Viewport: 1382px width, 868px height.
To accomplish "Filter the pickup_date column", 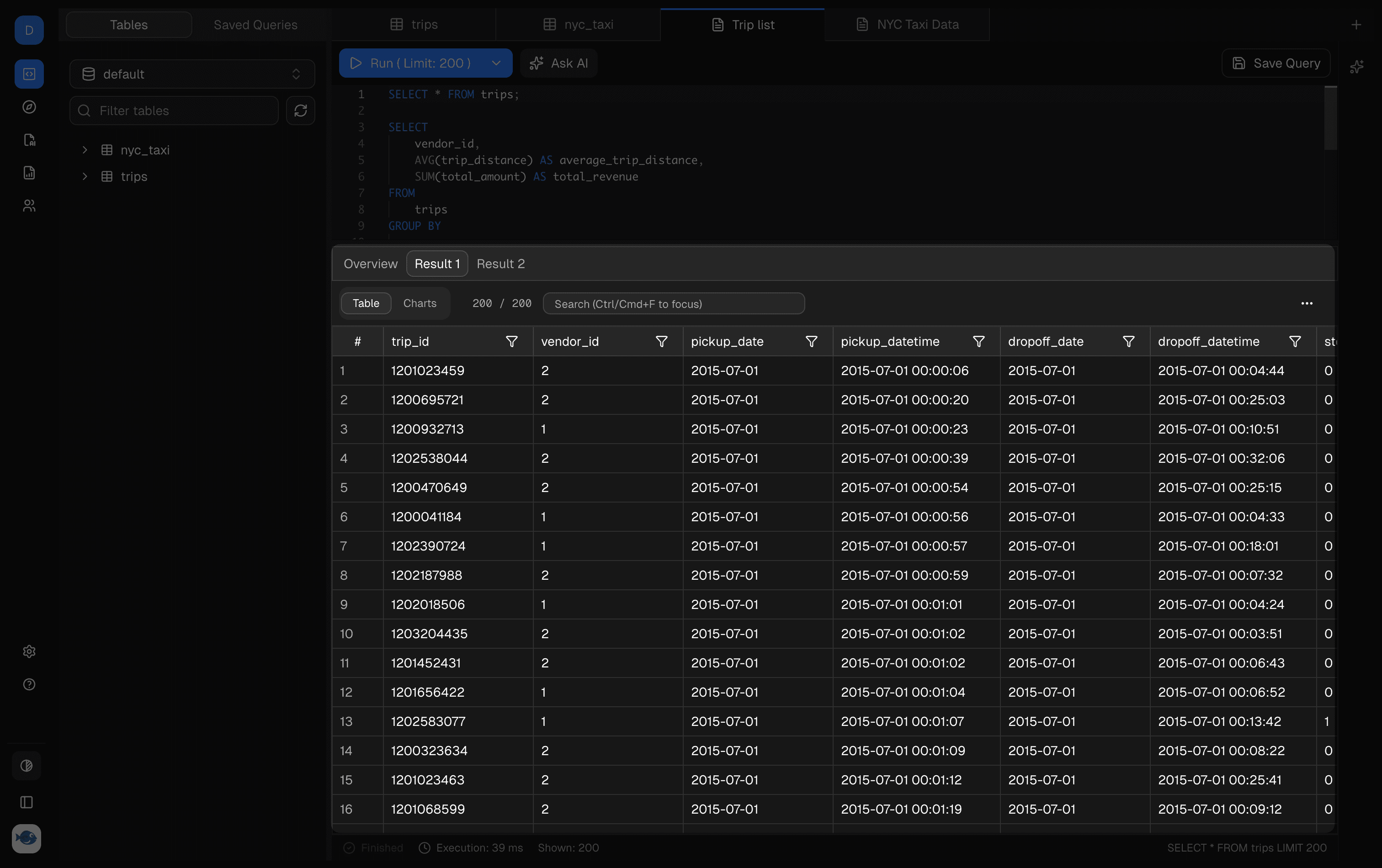I will point(812,342).
